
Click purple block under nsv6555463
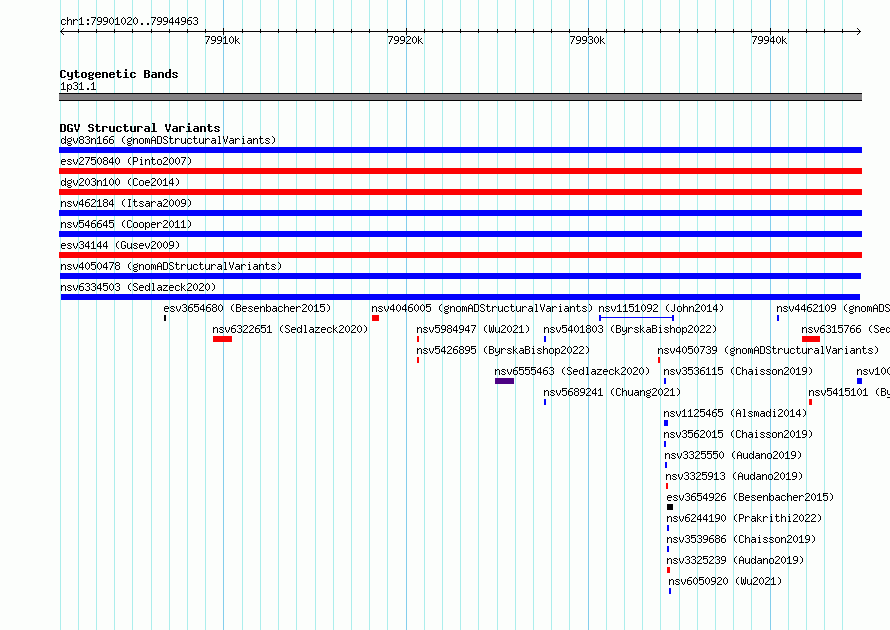point(504,381)
